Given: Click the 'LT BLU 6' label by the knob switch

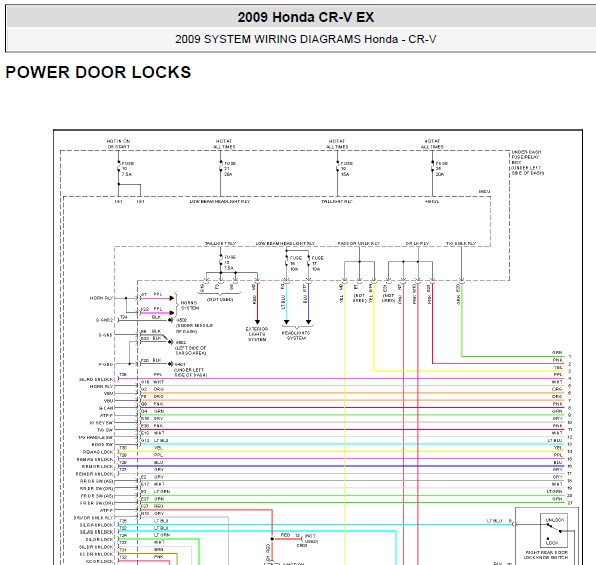Looking at the screenshot, I should (x=499, y=521).
